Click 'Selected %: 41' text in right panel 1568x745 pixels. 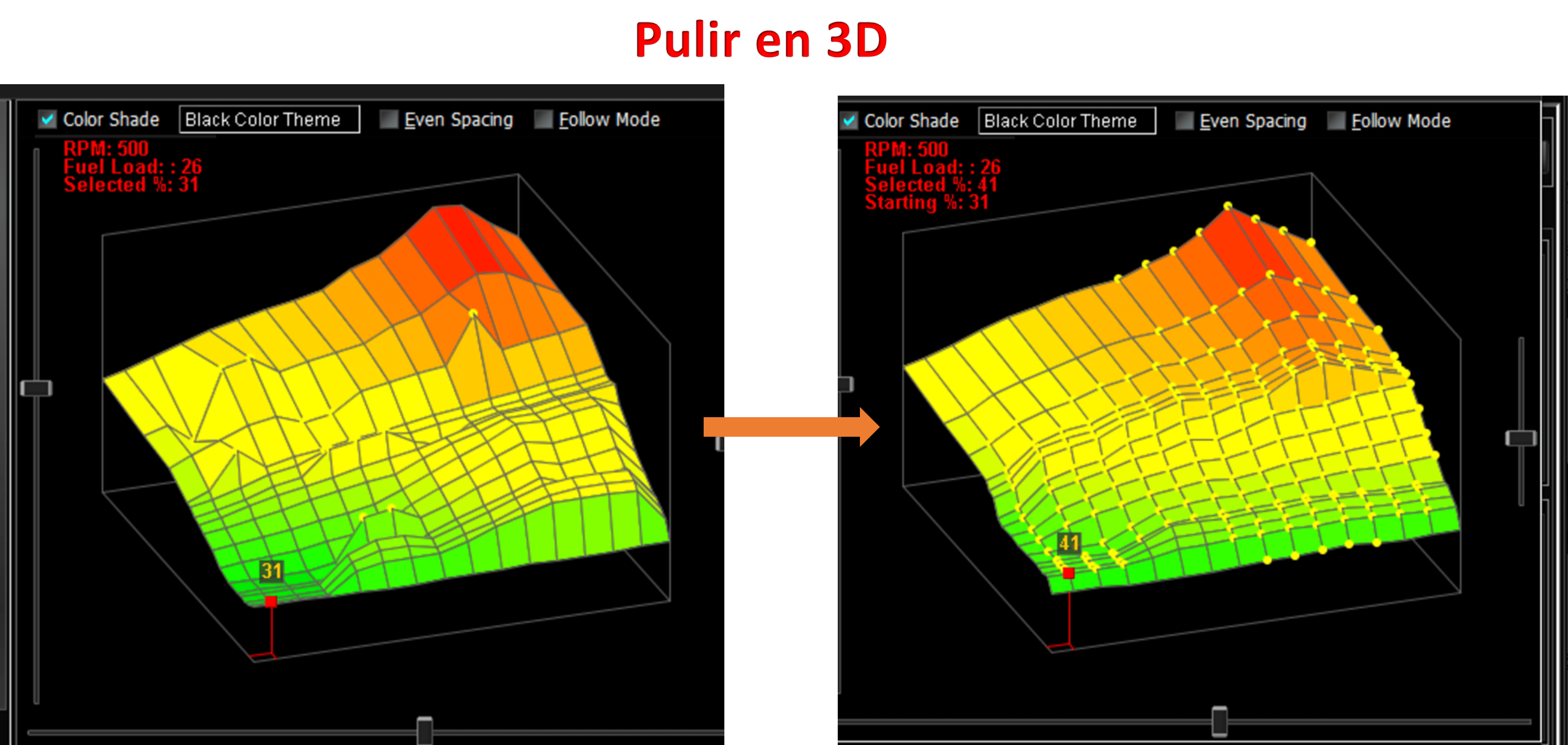(931, 184)
